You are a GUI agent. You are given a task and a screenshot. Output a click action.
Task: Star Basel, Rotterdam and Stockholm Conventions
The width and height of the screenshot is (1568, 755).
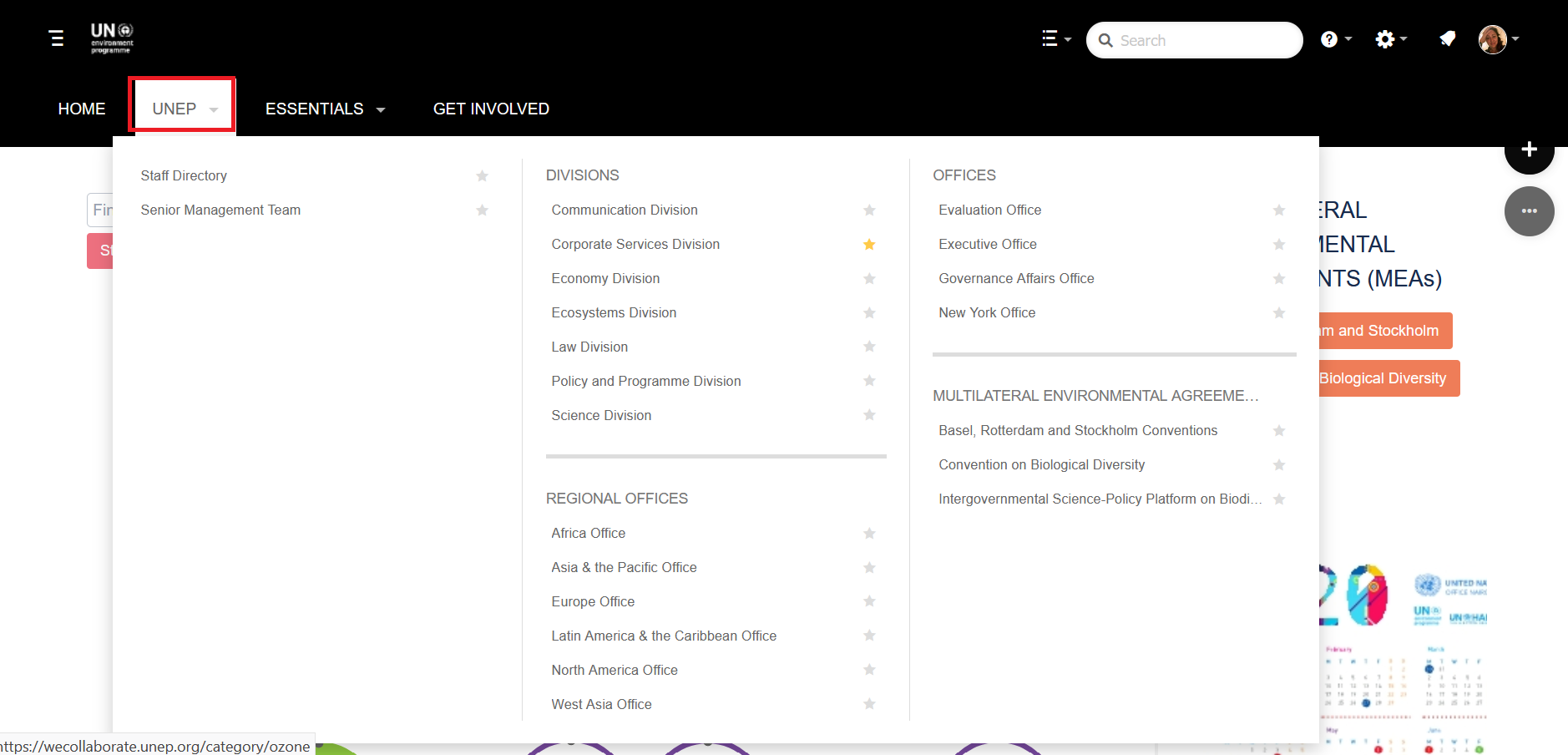coord(1278,430)
